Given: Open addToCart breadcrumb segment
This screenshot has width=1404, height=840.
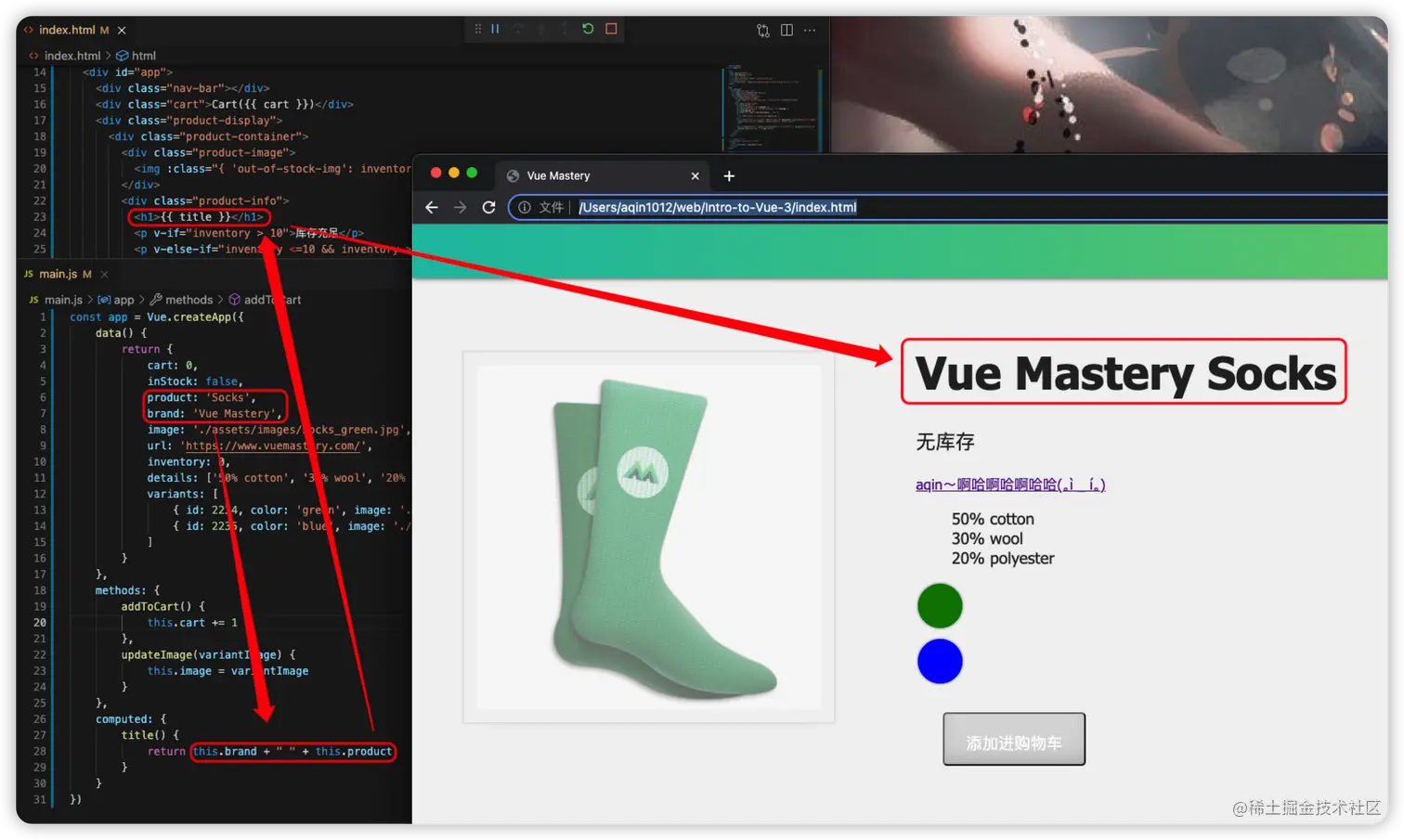Looking at the screenshot, I should tap(266, 300).
